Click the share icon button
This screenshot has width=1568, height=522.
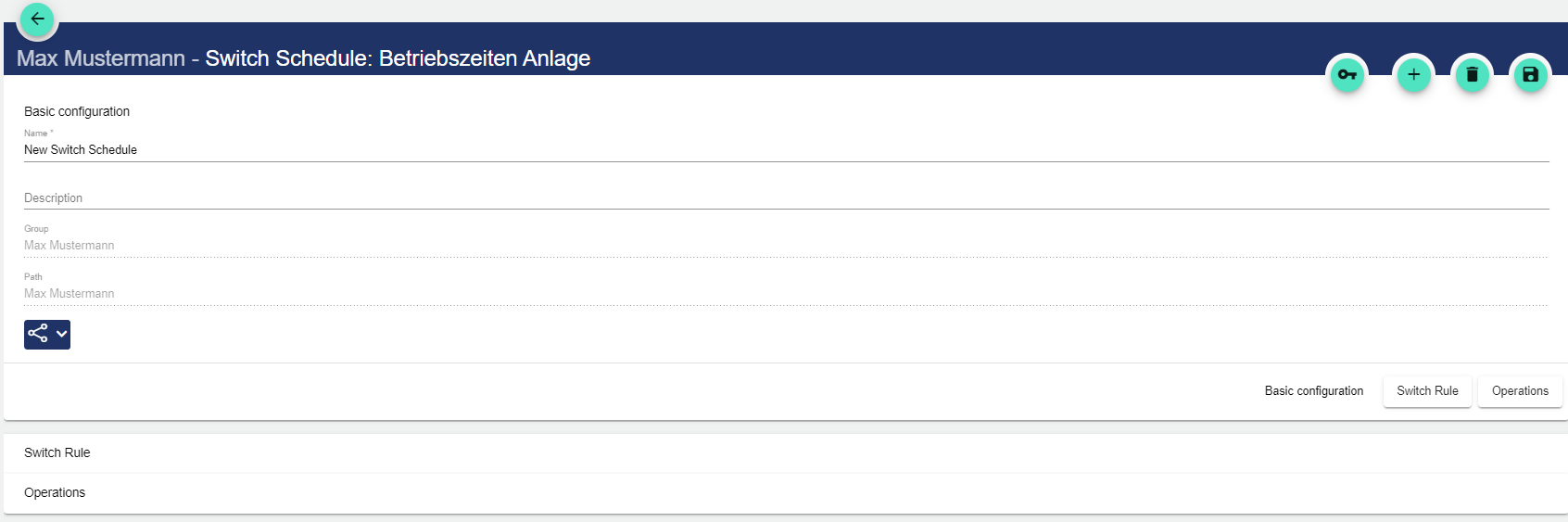38,334
